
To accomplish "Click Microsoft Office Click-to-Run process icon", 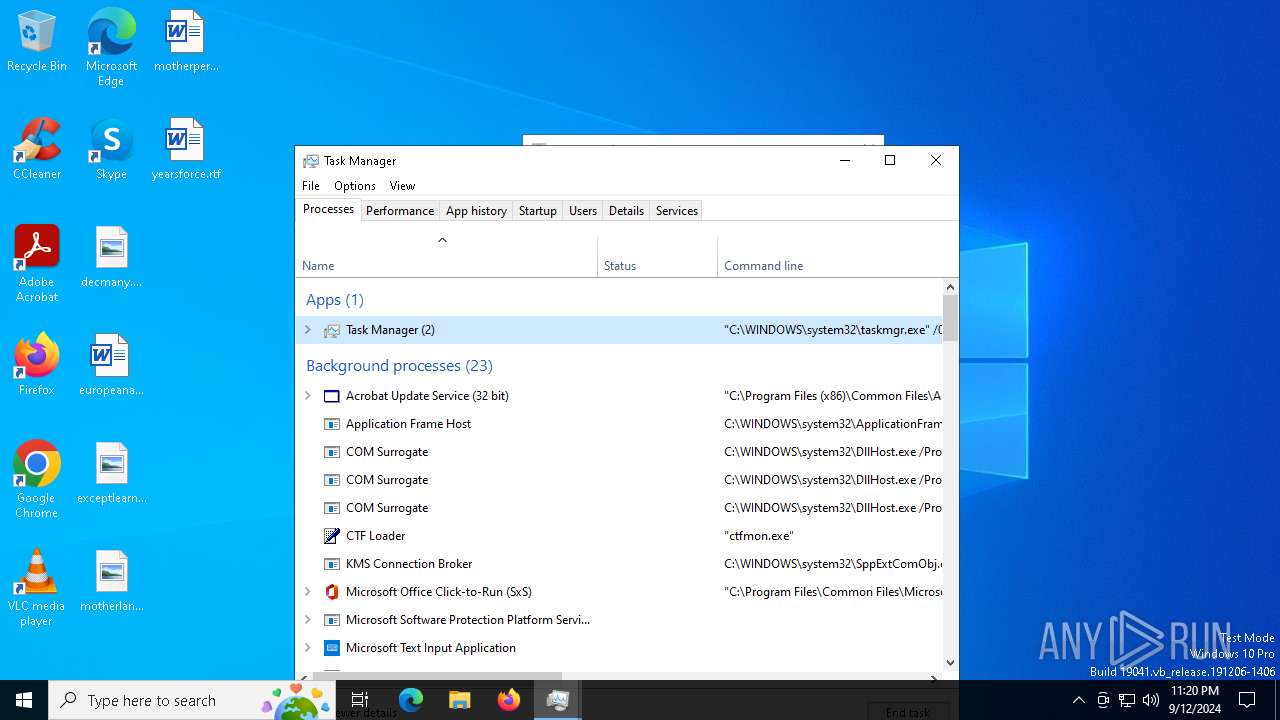I will (332, 592).
